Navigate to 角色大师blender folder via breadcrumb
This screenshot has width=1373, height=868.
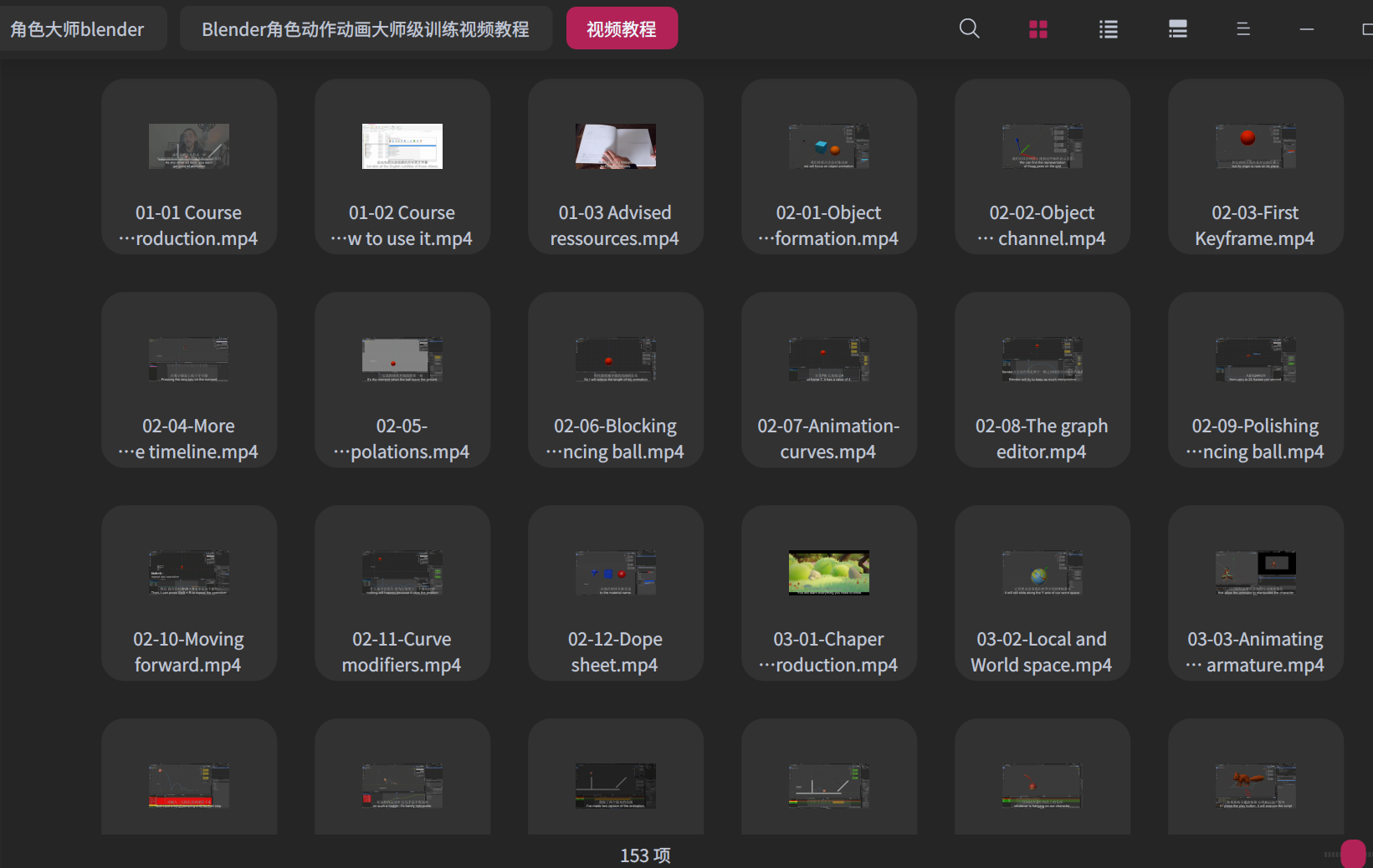[77, 28]
